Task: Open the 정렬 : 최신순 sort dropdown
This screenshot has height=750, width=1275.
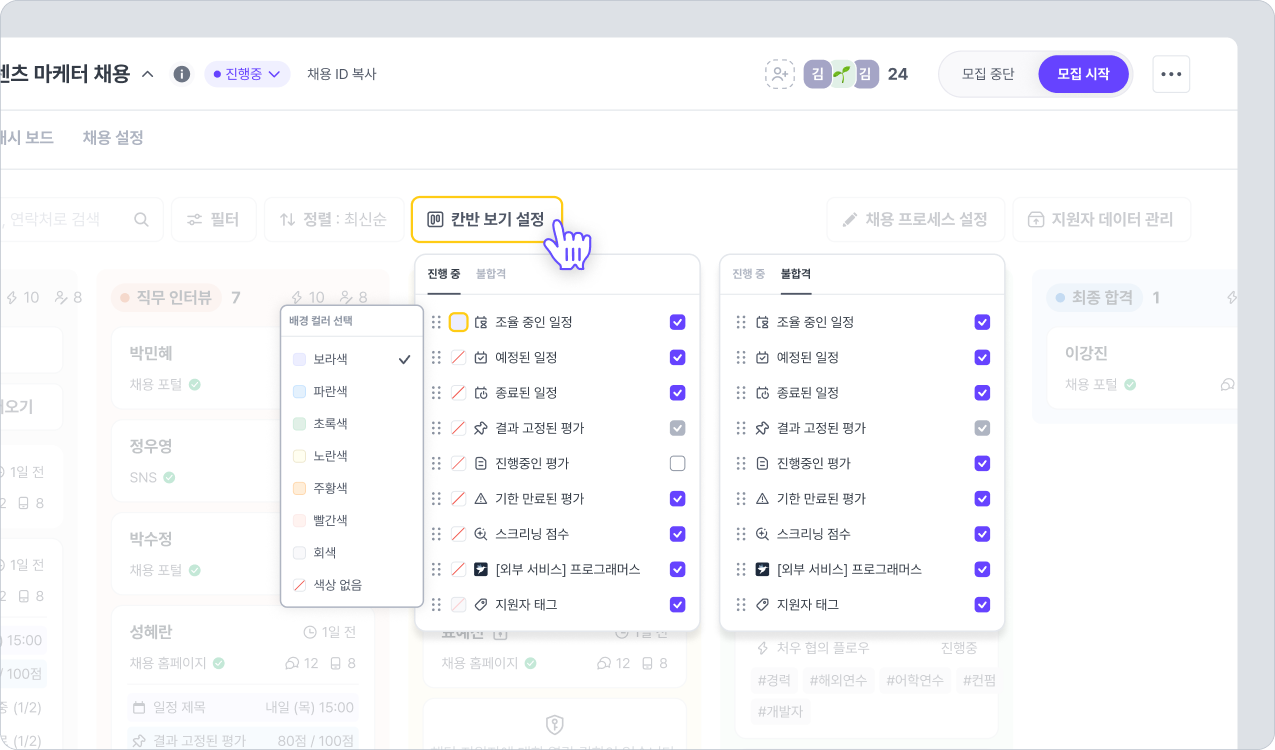Action: click(333, 219)
